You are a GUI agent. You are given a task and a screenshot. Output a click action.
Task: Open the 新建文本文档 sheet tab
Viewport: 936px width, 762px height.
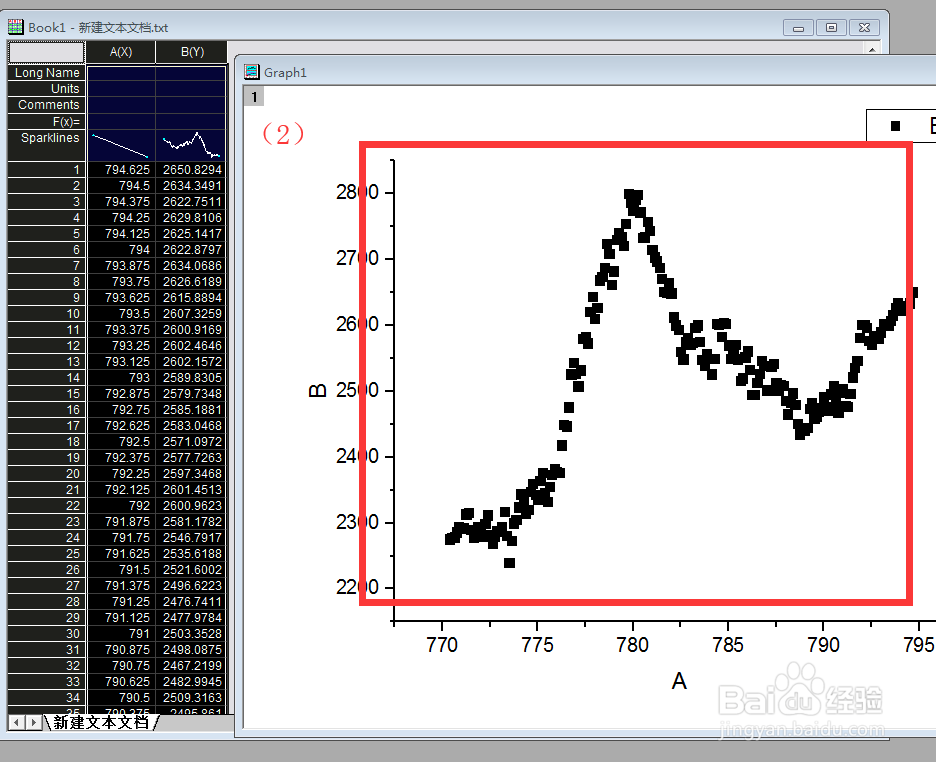101,722
